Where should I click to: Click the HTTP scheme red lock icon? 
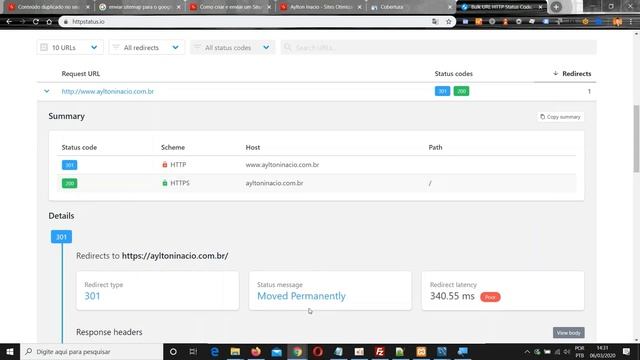click(x=165, y=164)
